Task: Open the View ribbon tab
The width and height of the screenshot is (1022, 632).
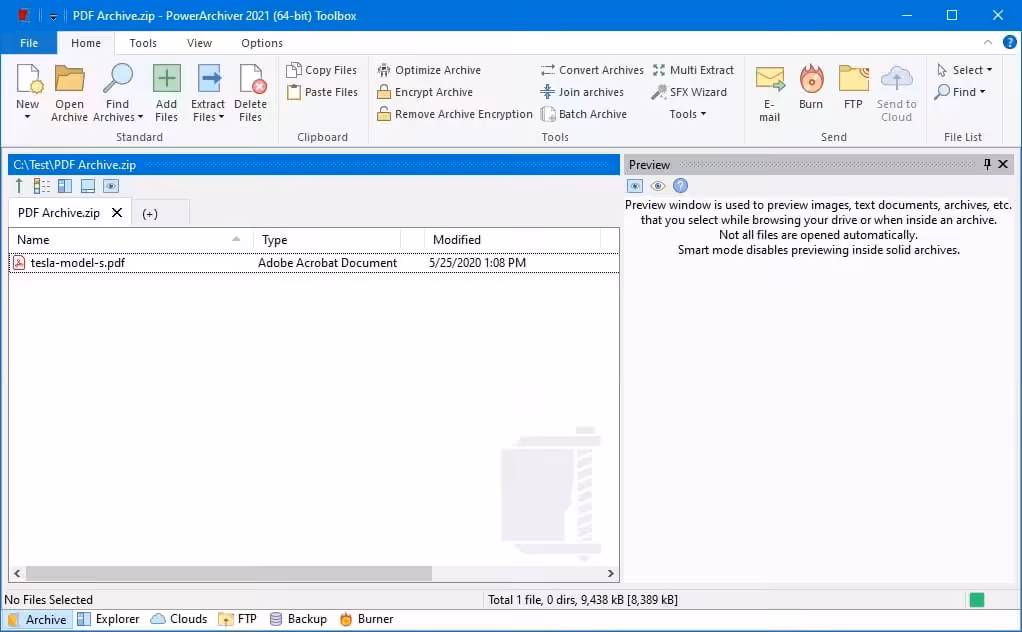Action: coord(199,43)
